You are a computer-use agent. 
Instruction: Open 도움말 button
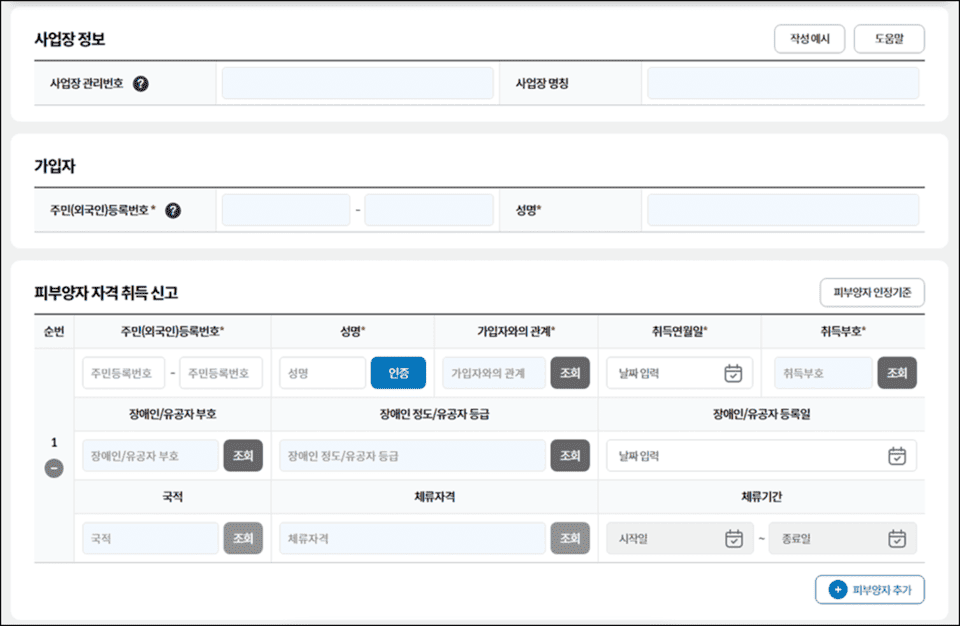pyautogui.click(x=889, y=39)
